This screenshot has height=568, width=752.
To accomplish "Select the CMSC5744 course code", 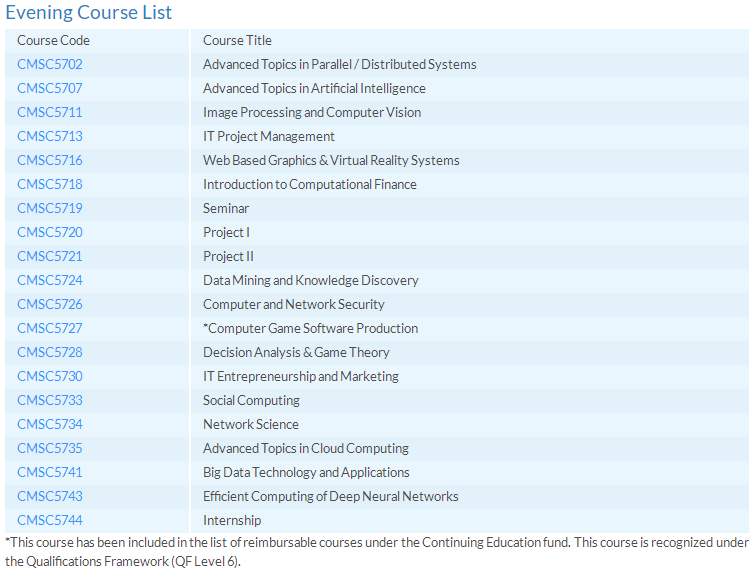I will pos(50,520).
